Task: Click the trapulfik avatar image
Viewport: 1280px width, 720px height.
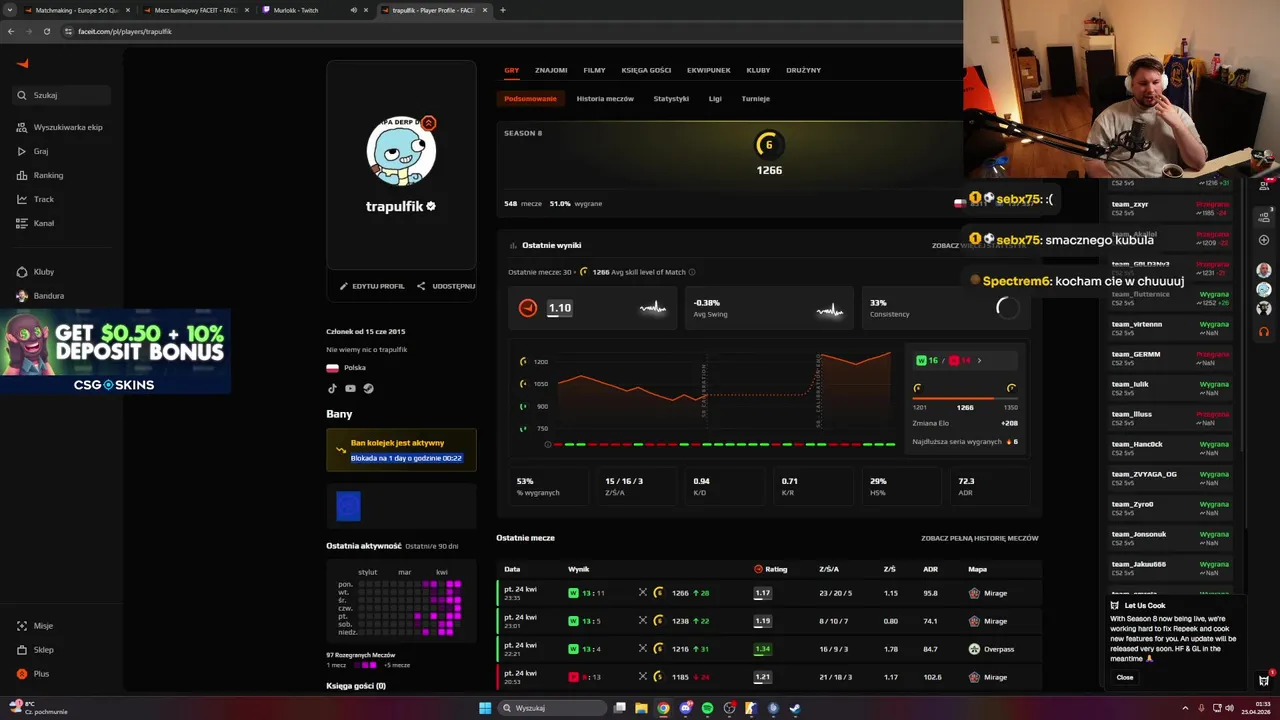Action: point(401,151)
